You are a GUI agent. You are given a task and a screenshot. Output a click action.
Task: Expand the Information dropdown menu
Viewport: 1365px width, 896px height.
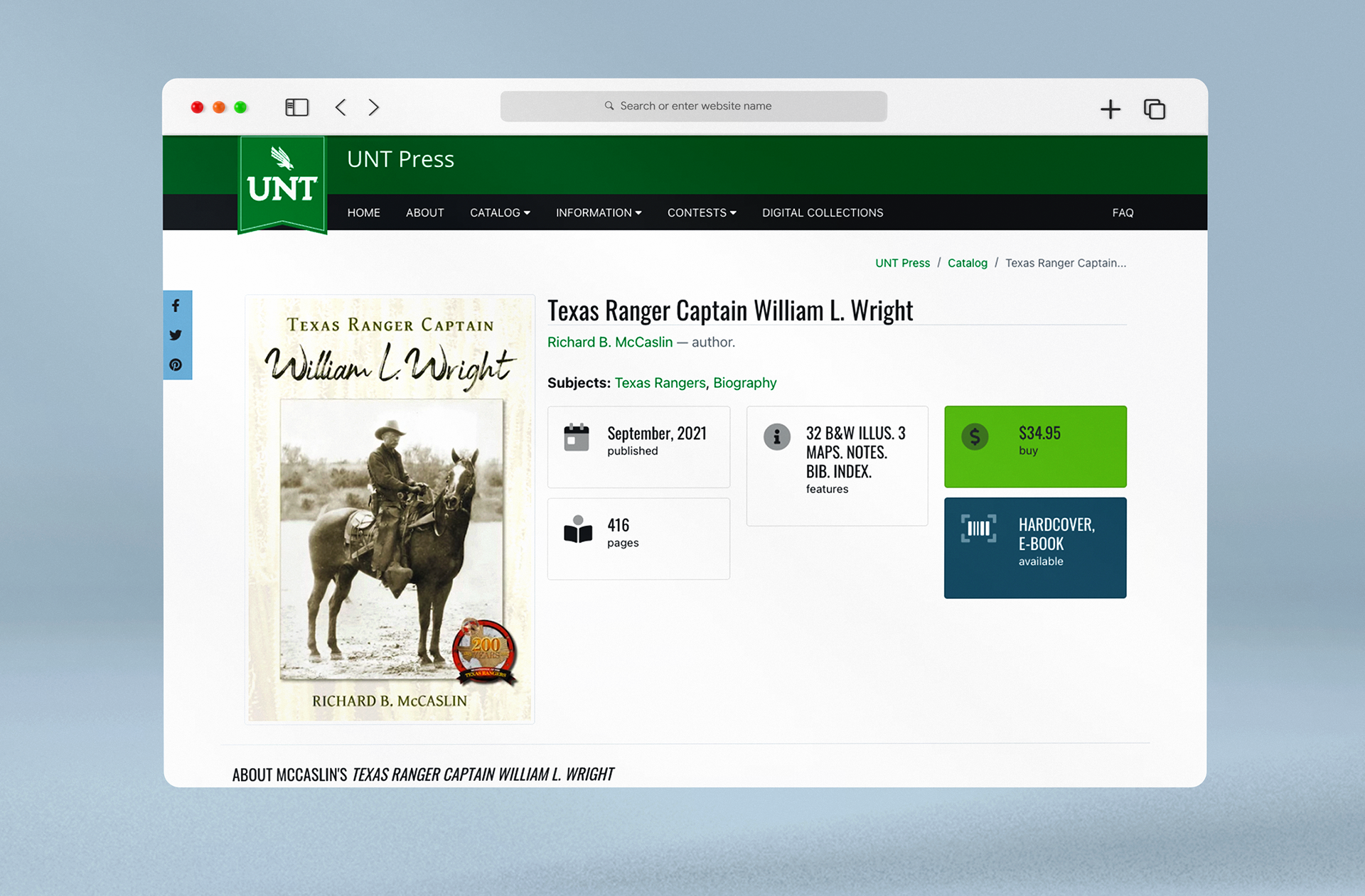599,212
